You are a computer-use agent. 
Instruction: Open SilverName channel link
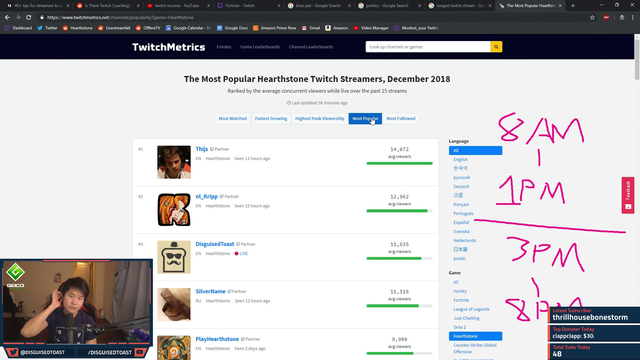(210, 291)
